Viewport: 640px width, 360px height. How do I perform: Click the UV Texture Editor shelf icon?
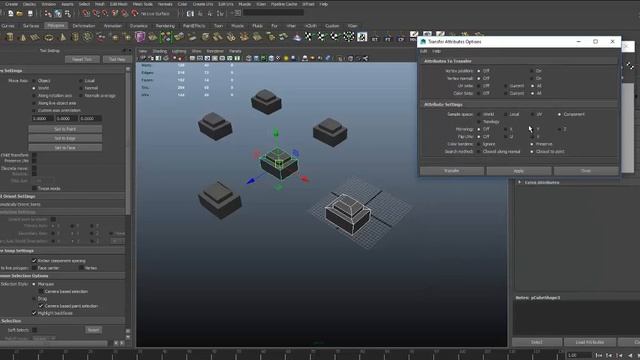tap(362, 37)
